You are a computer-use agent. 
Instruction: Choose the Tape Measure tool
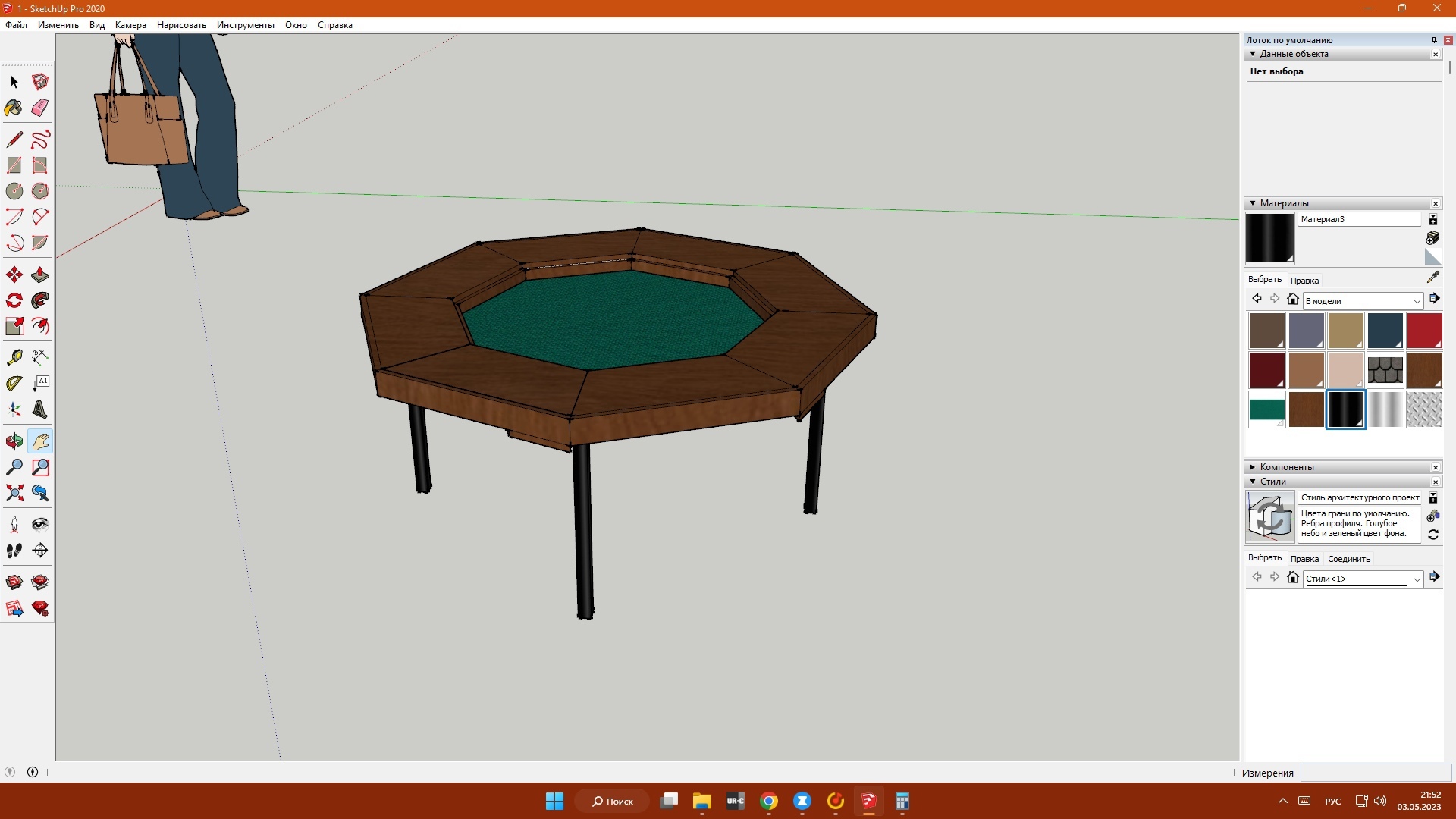(x=14, y=357)
